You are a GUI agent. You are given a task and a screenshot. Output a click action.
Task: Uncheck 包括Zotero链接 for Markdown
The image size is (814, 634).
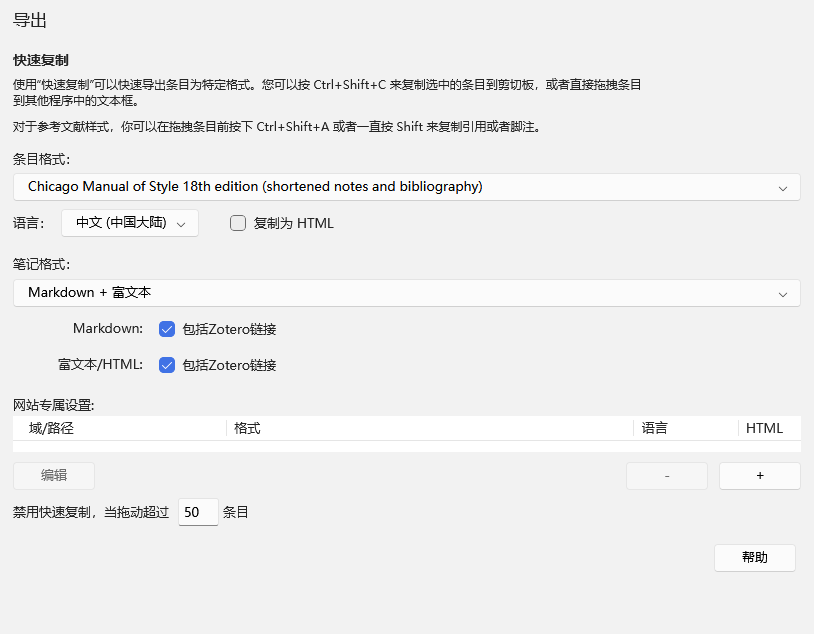(x=166, y=328)
